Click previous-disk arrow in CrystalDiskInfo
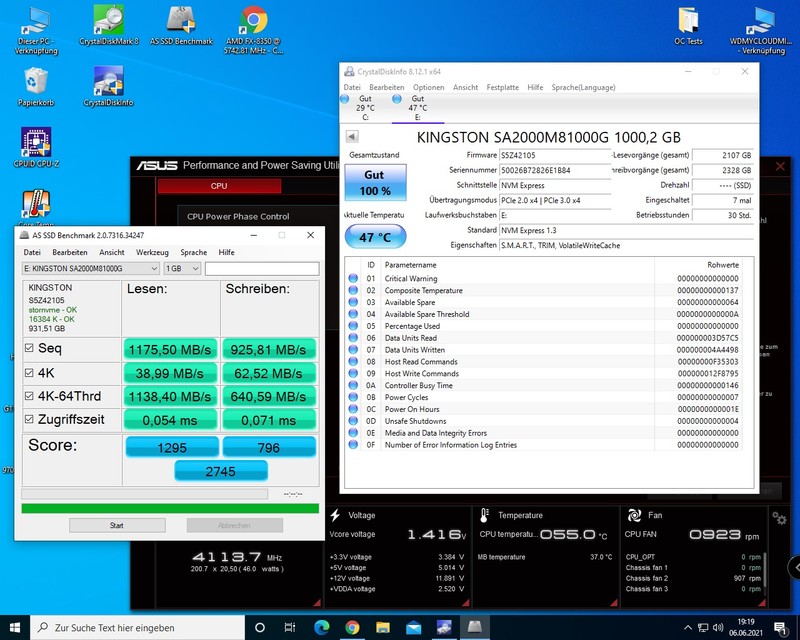Viewport: 800px width, 640px height. pyautogui.click(x=352, y=136)
